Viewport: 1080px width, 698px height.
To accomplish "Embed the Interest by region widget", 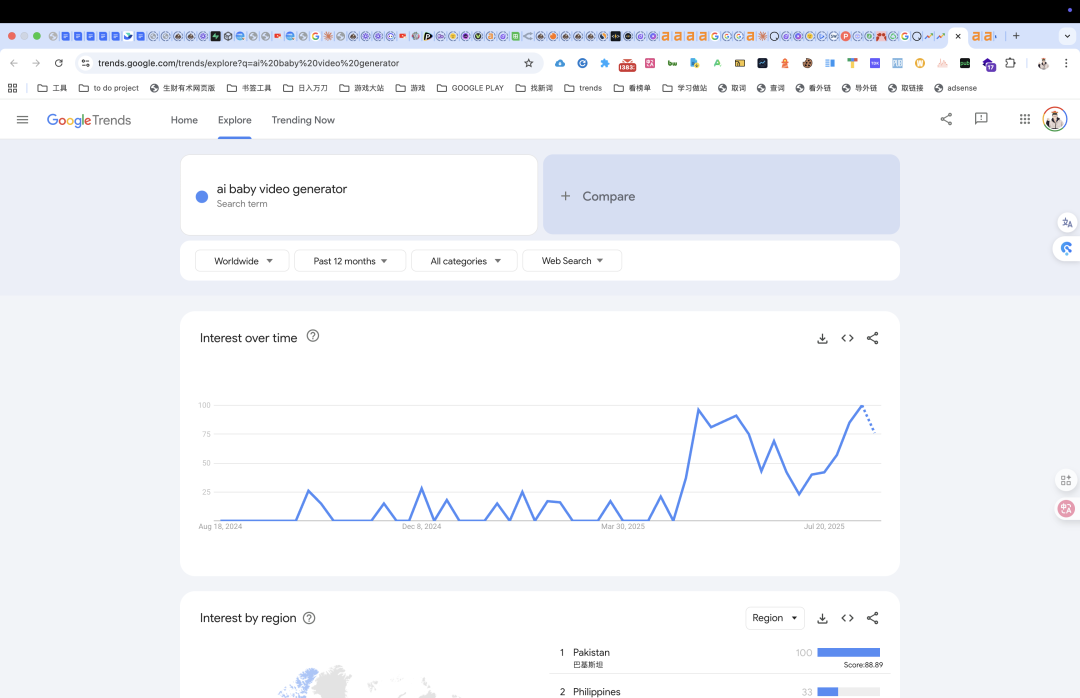I will (x=847, y=618).
